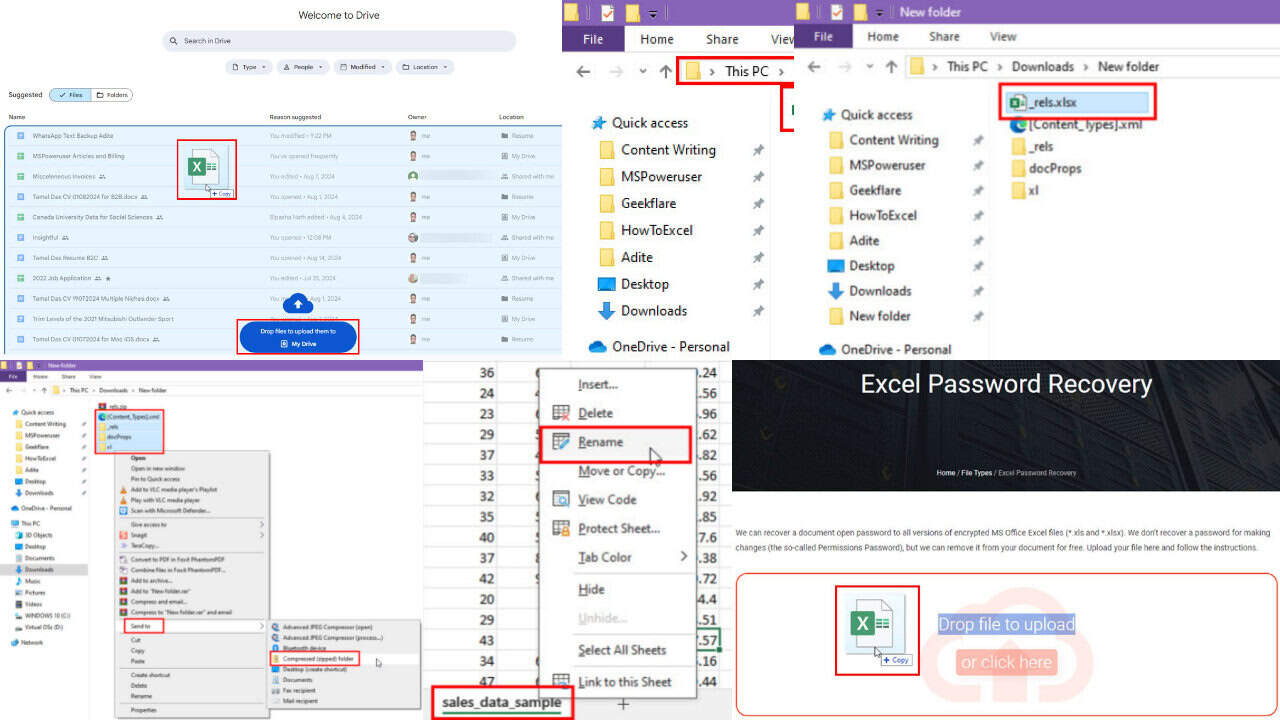Click the Name column header in Drive
1280x720 pixels.
17,117
